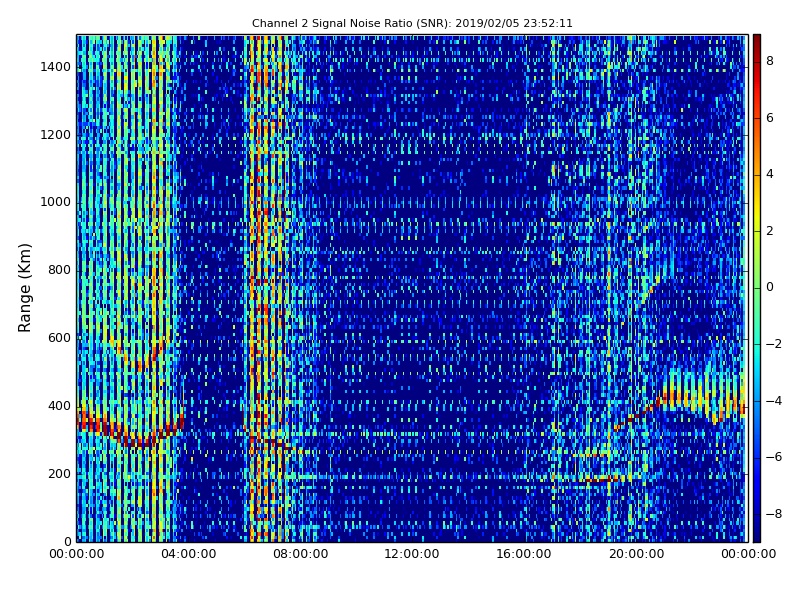Screen dimensions: 800x600
Task: Click the 1200 range tick label
Action: pos(56,135)
